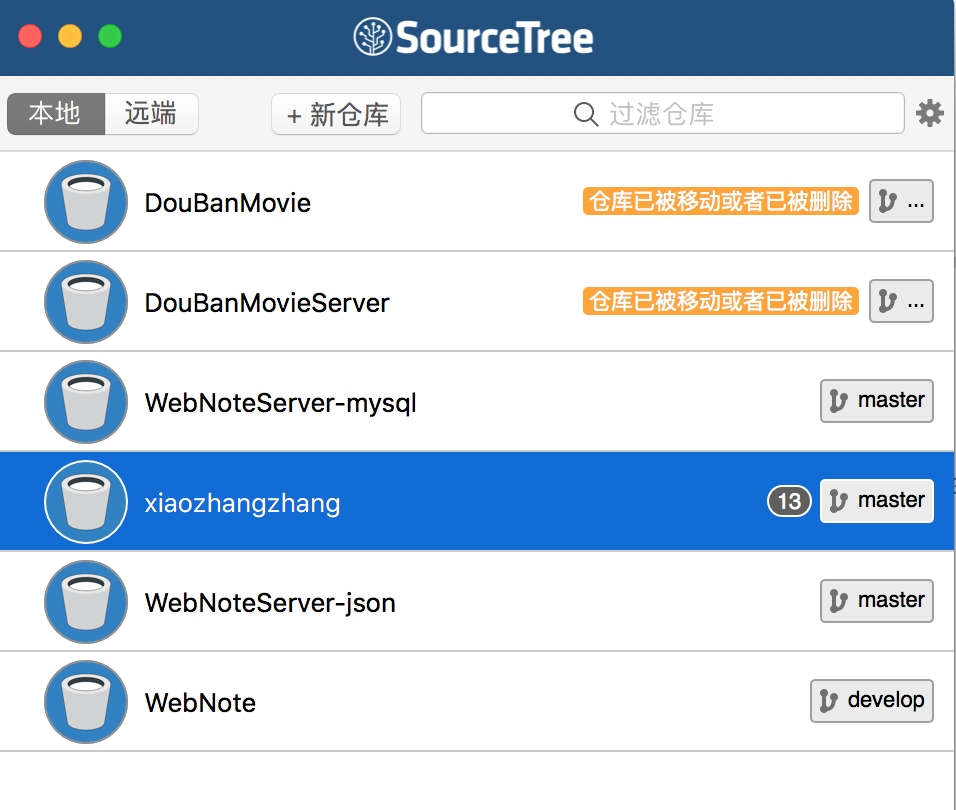The image size is (956, 810).
Task: Click the DouBanMovieServer repository bucket icon
Action: pyautogui.click(x=86, y=302)
